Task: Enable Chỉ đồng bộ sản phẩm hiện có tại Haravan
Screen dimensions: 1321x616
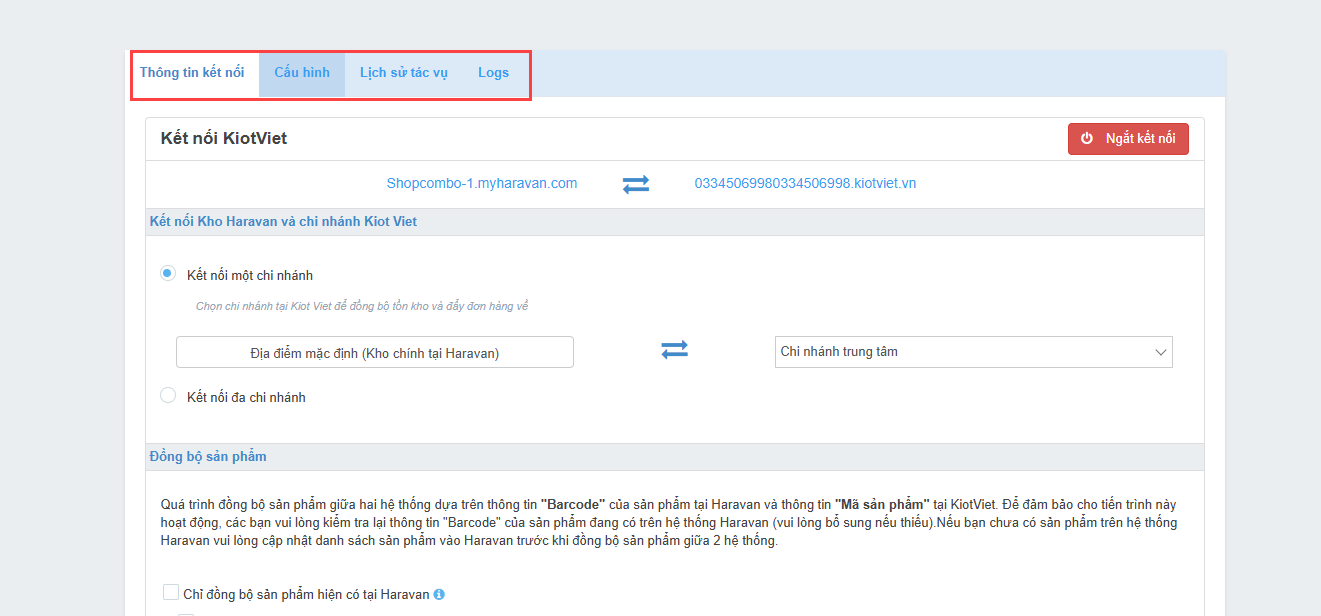Action: [x=171, y=592]
